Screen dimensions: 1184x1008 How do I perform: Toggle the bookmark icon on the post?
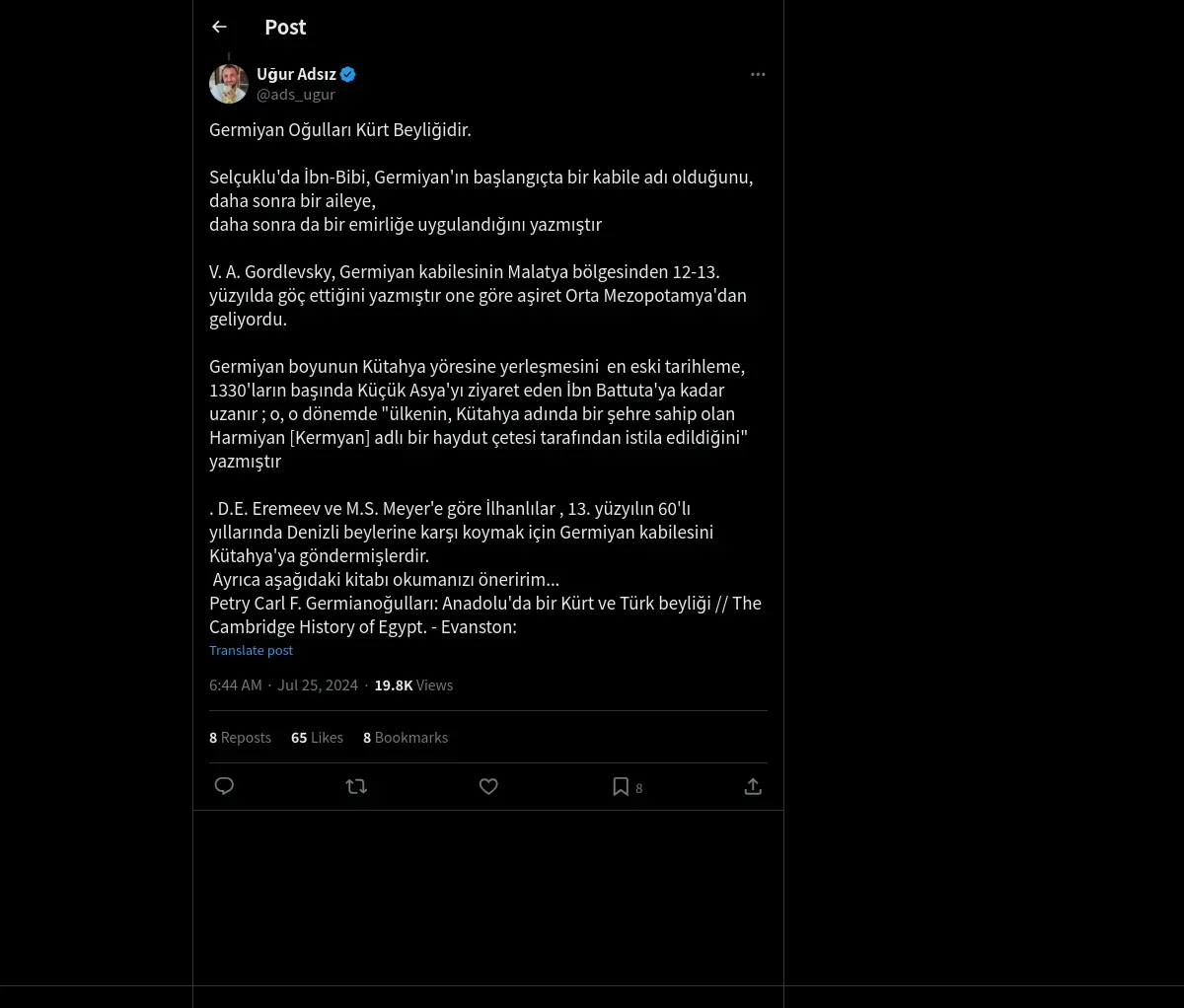[x=621, y=786]
